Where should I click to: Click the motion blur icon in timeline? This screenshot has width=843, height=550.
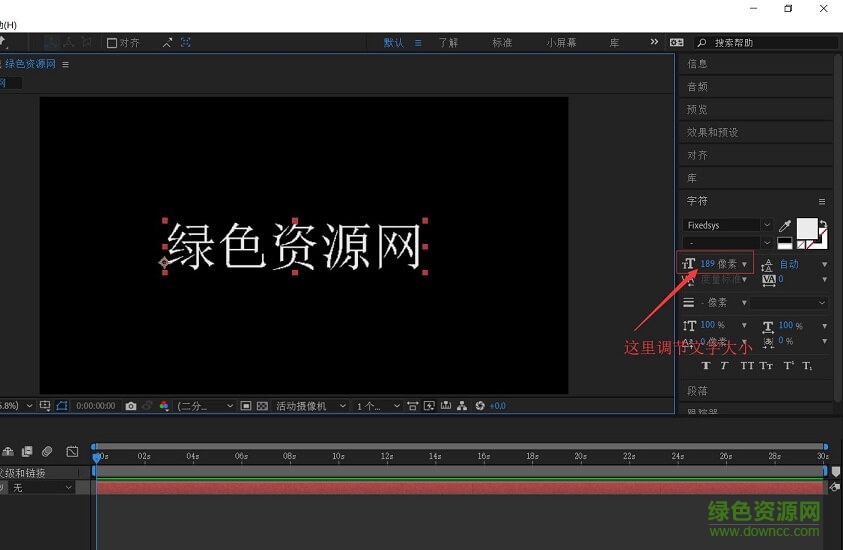tap(47, 452)
